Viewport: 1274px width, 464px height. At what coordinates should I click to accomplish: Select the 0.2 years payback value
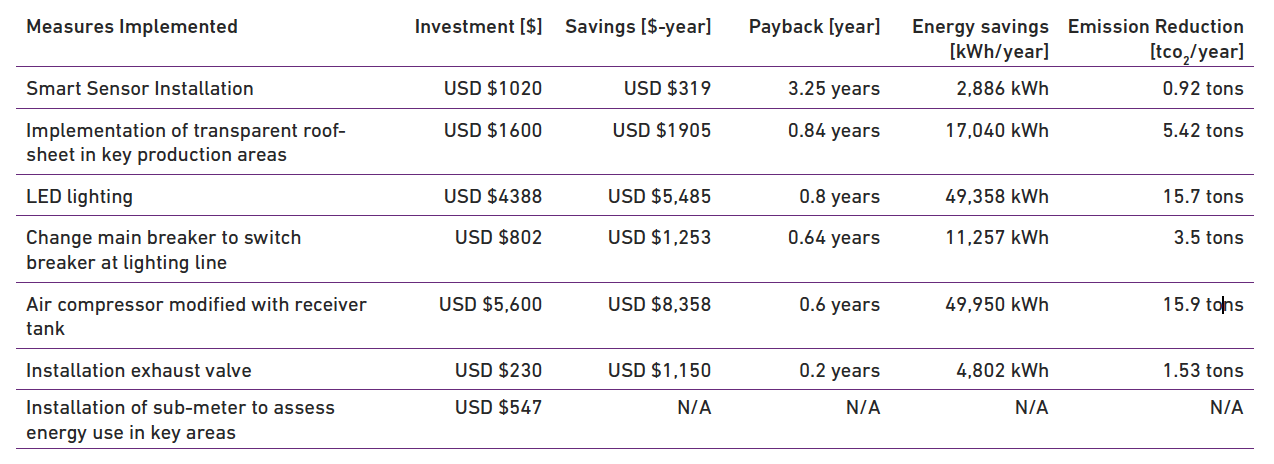coord(839,370)
